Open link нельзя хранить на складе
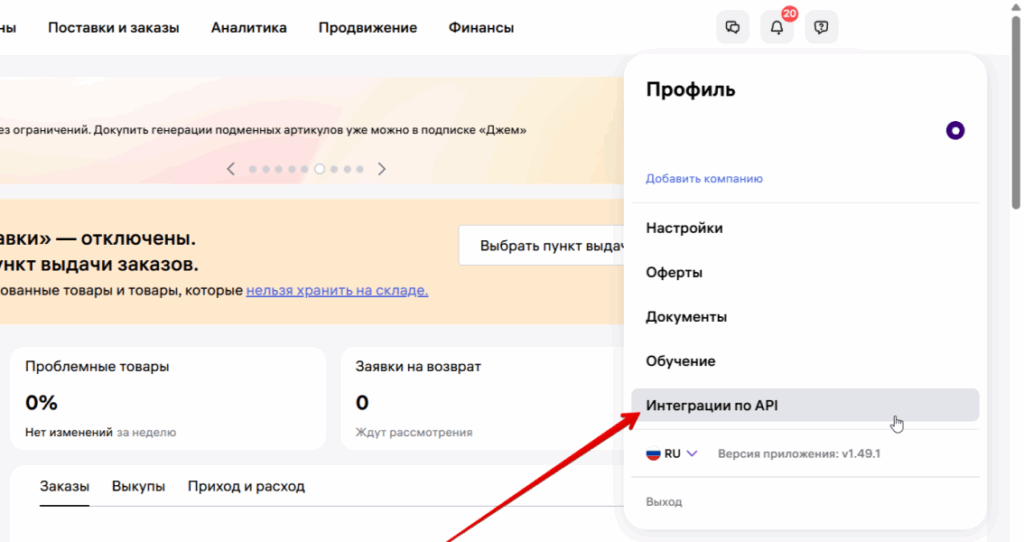 point(337,290)
